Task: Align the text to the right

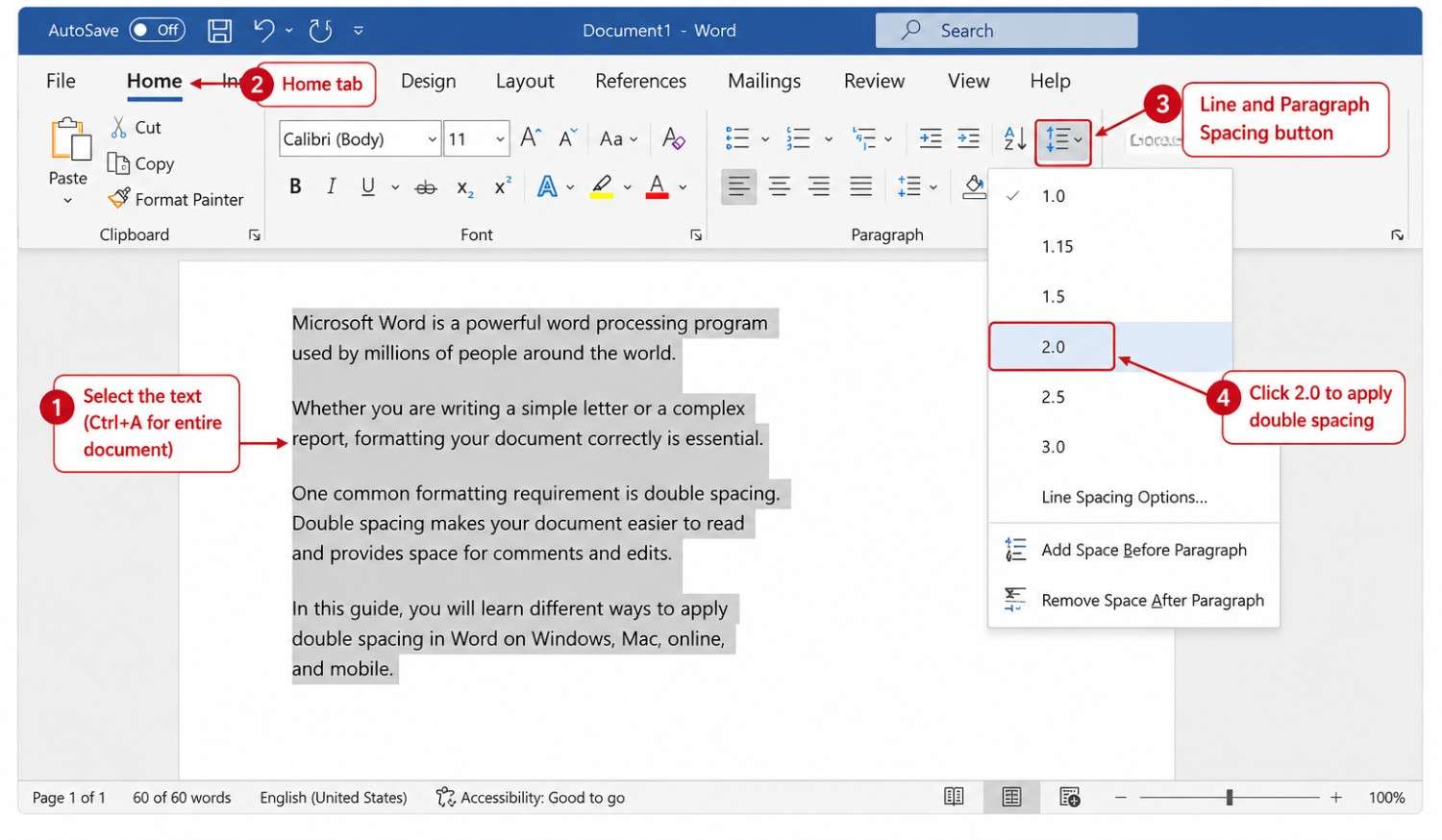Action: [819, 186]
